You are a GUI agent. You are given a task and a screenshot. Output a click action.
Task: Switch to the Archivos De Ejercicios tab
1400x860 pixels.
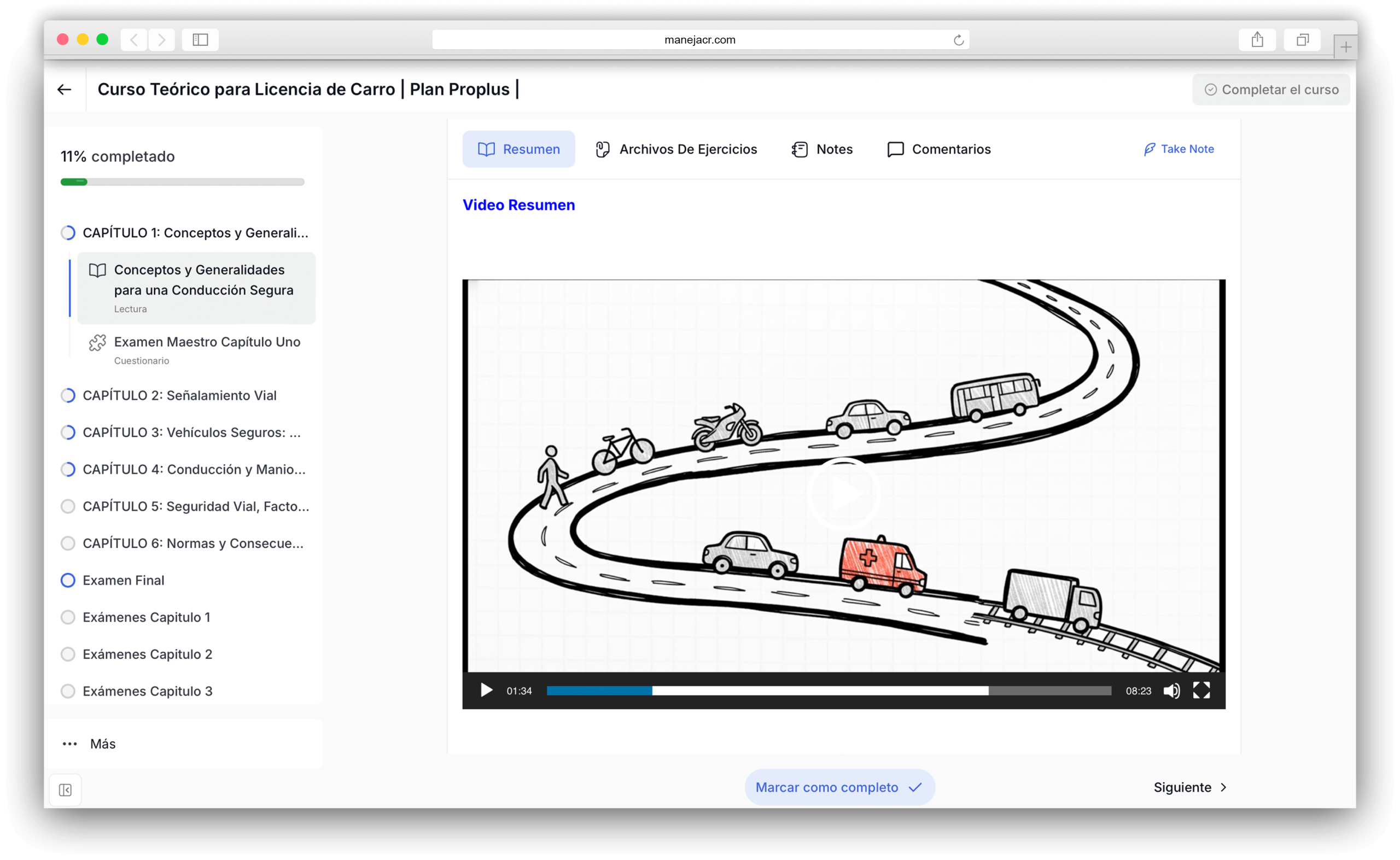(x=676, y=149)
